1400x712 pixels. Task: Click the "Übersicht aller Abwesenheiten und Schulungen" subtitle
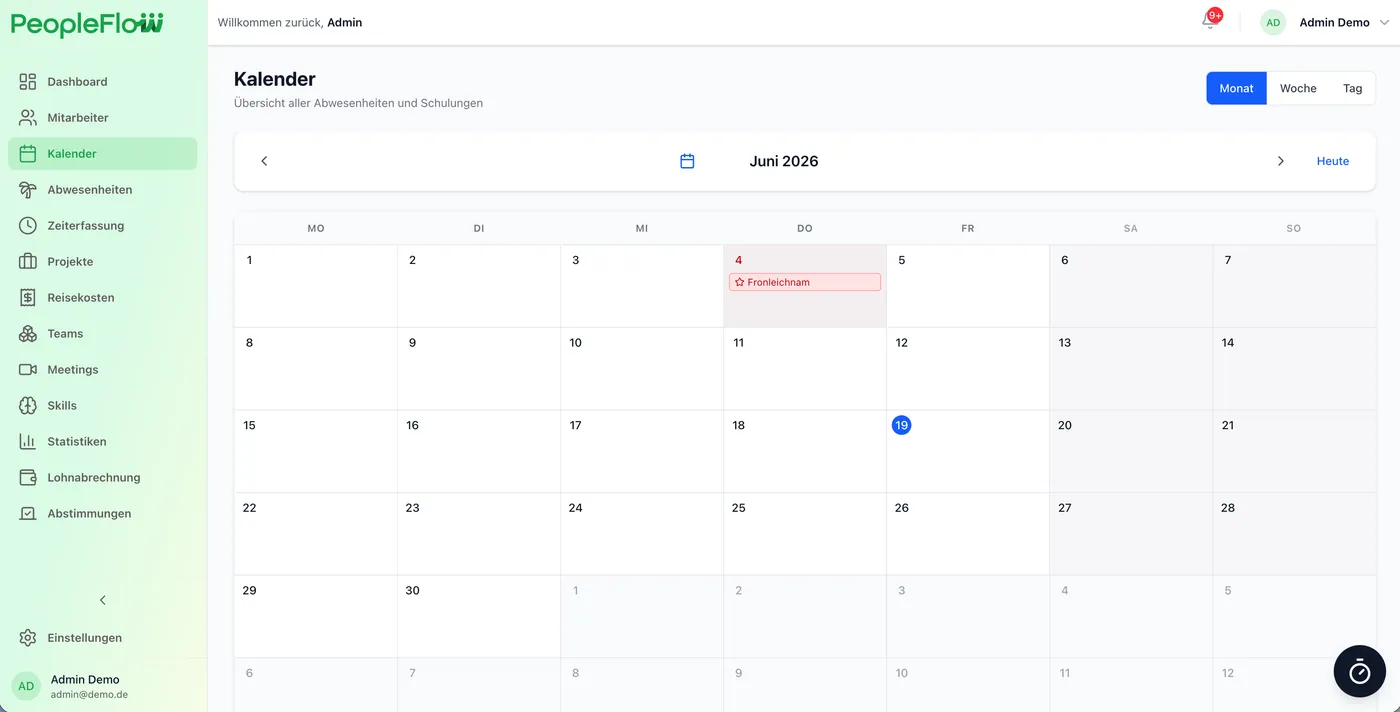click(358, 103)
